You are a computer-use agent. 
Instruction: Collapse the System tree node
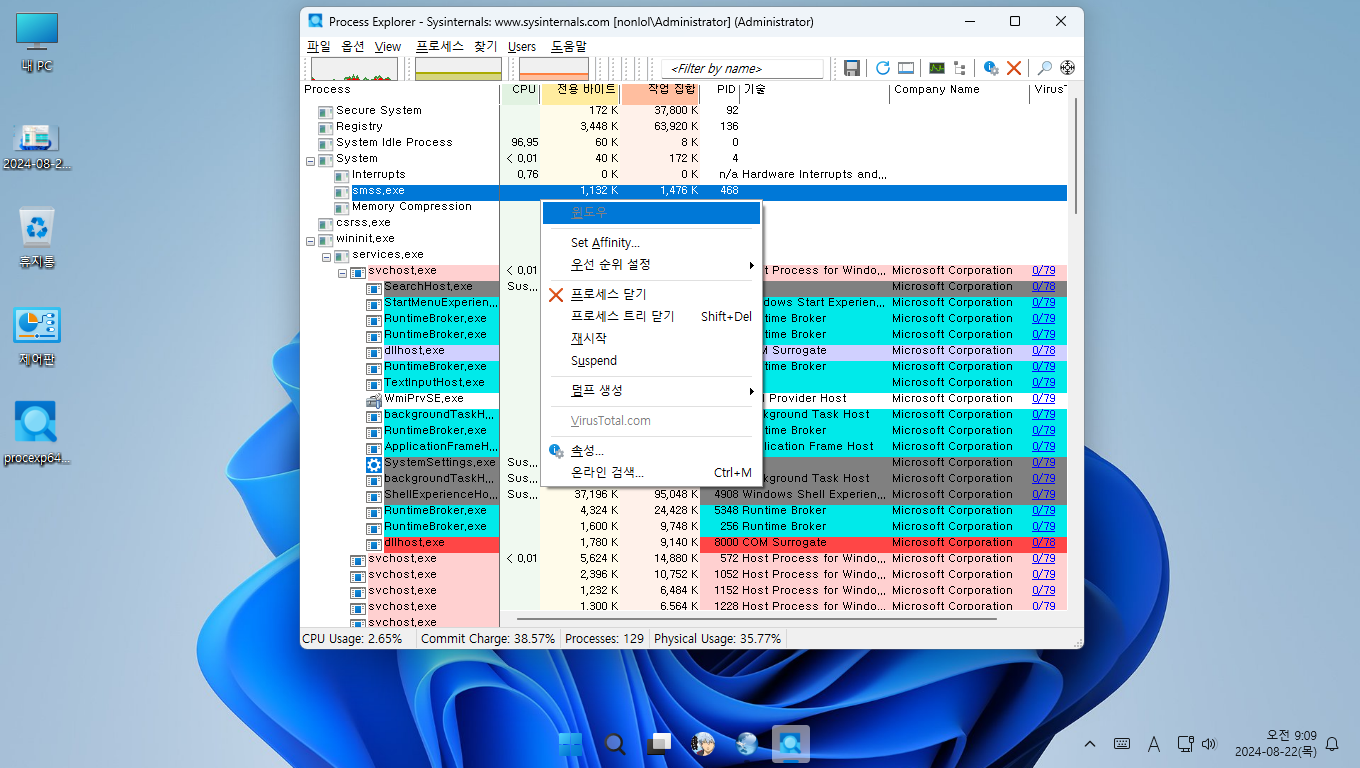tap(310, 160)
